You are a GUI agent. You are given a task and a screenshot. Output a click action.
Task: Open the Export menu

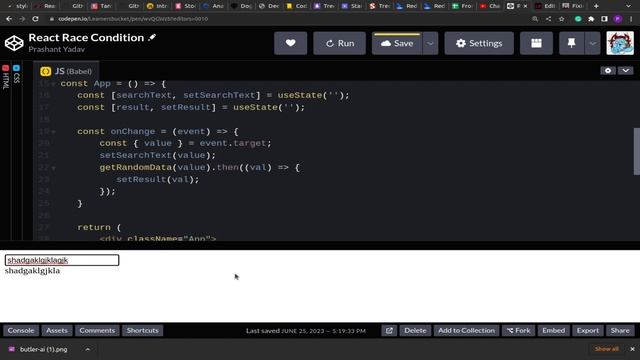coord(588,331)
